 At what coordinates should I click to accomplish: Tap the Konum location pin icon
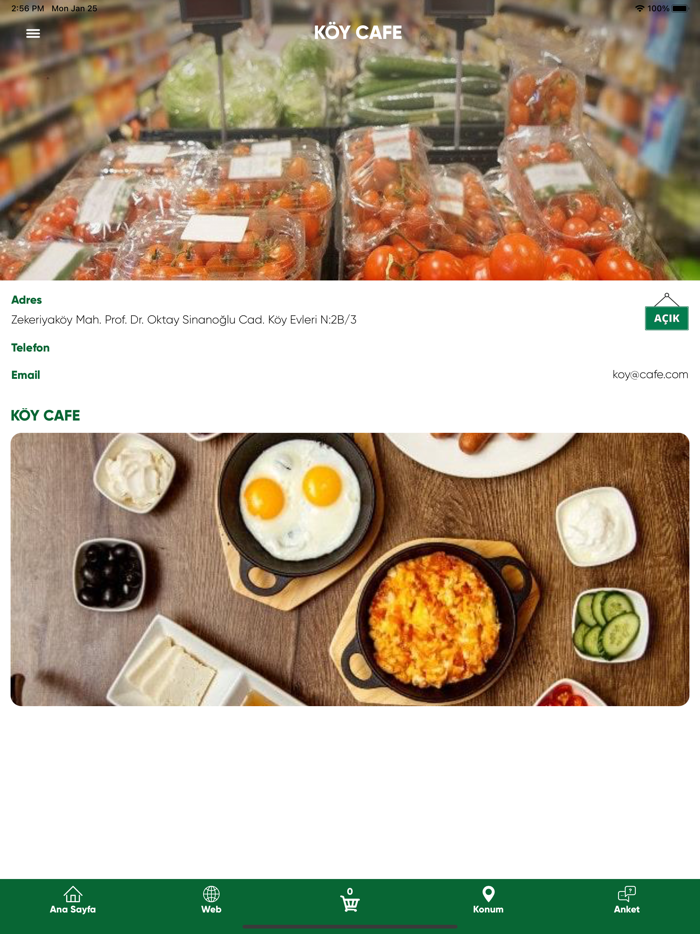point(488,894)
